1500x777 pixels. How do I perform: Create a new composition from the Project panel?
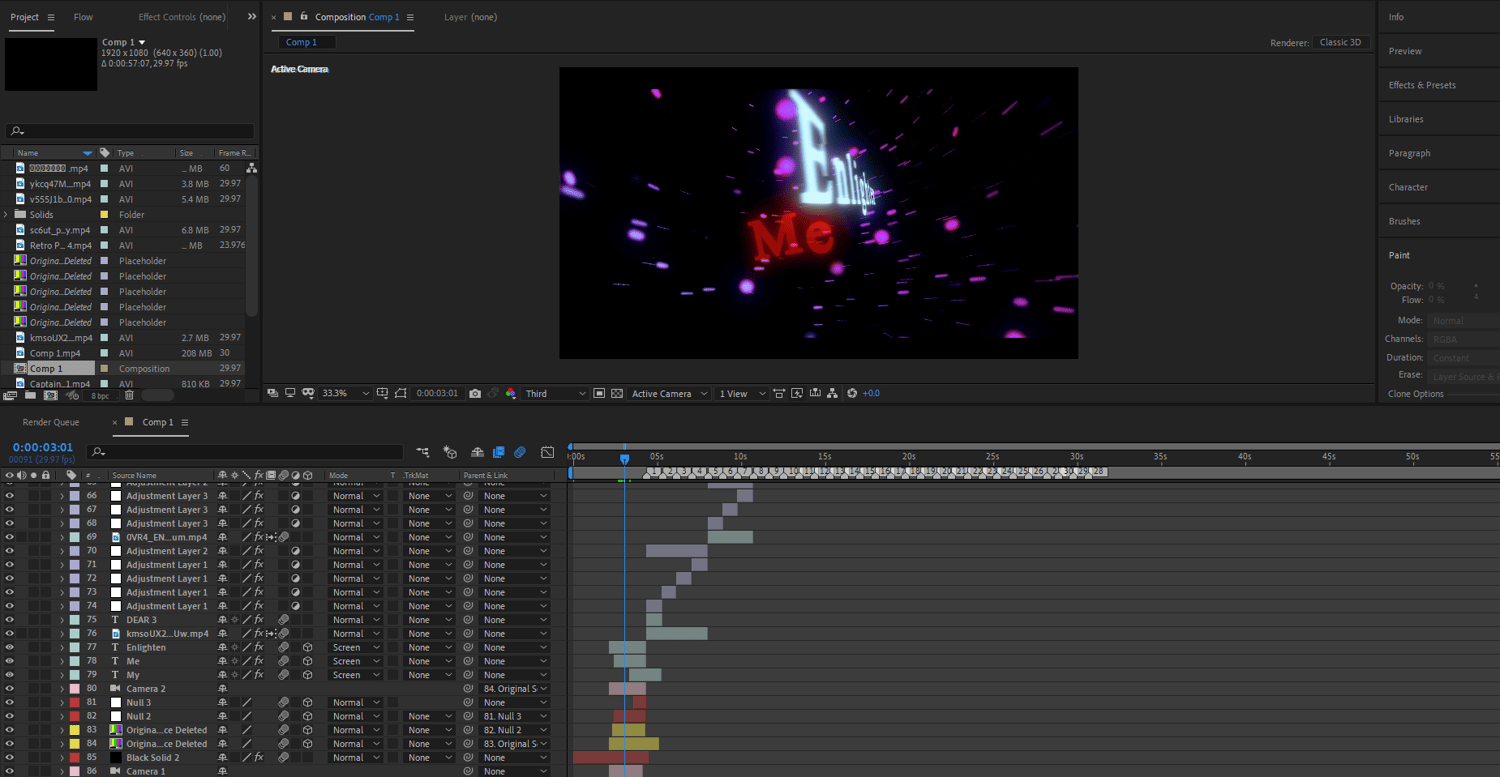[50, 395]
